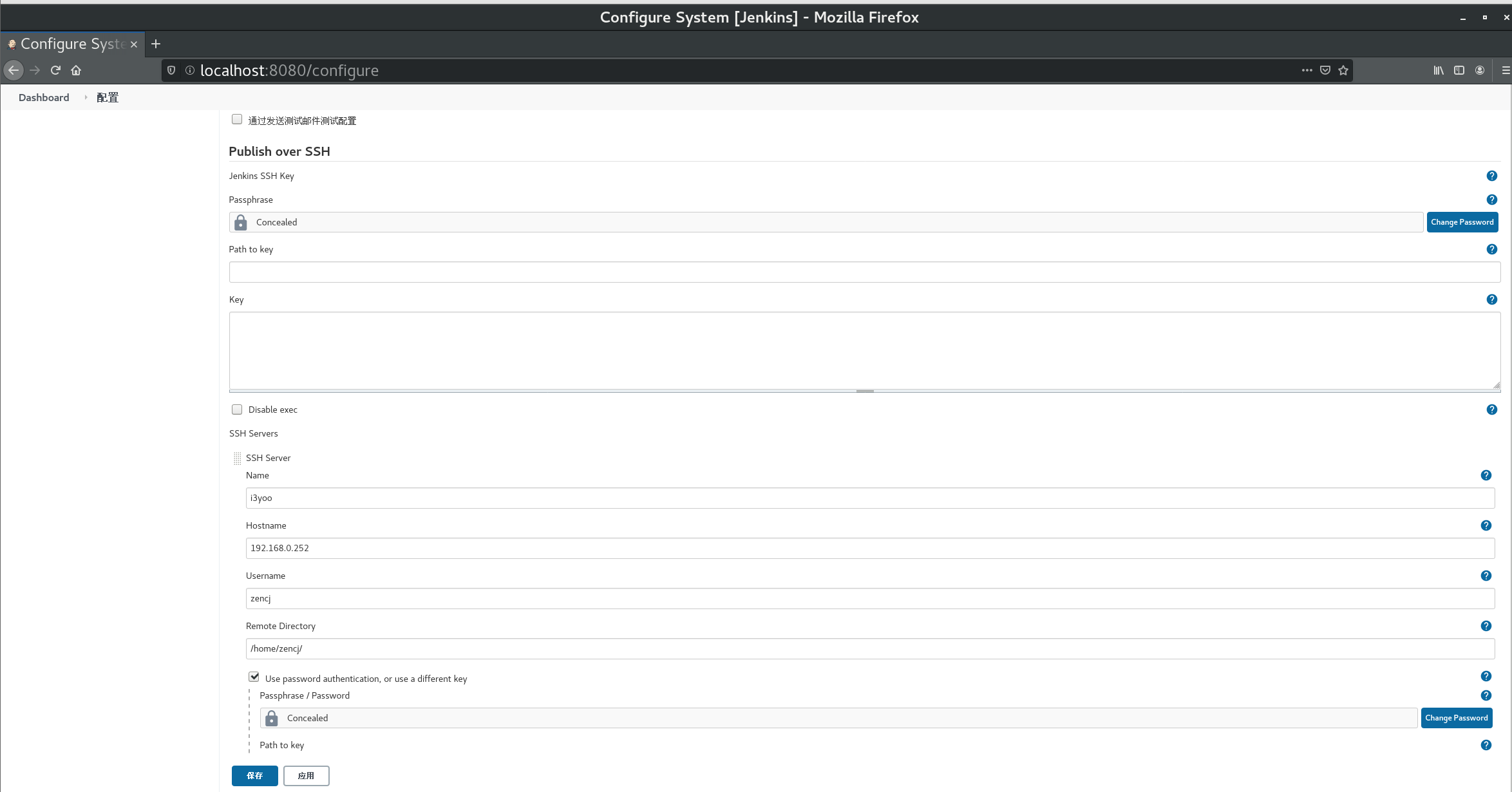Click the tracking protection shield icon
Screen dimensions: 1512x792
click(x=171, y=70)
